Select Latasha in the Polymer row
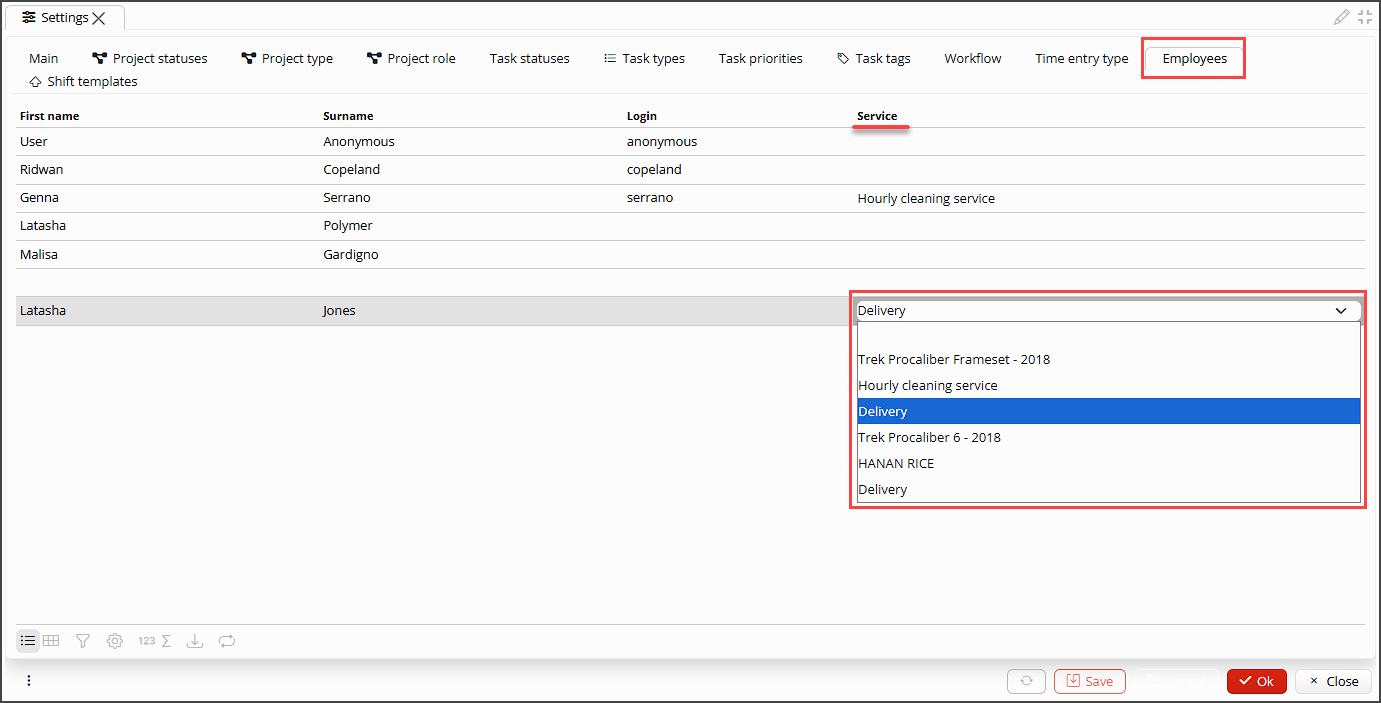This screenshot has height=703, width=1381. click(43, 226)
